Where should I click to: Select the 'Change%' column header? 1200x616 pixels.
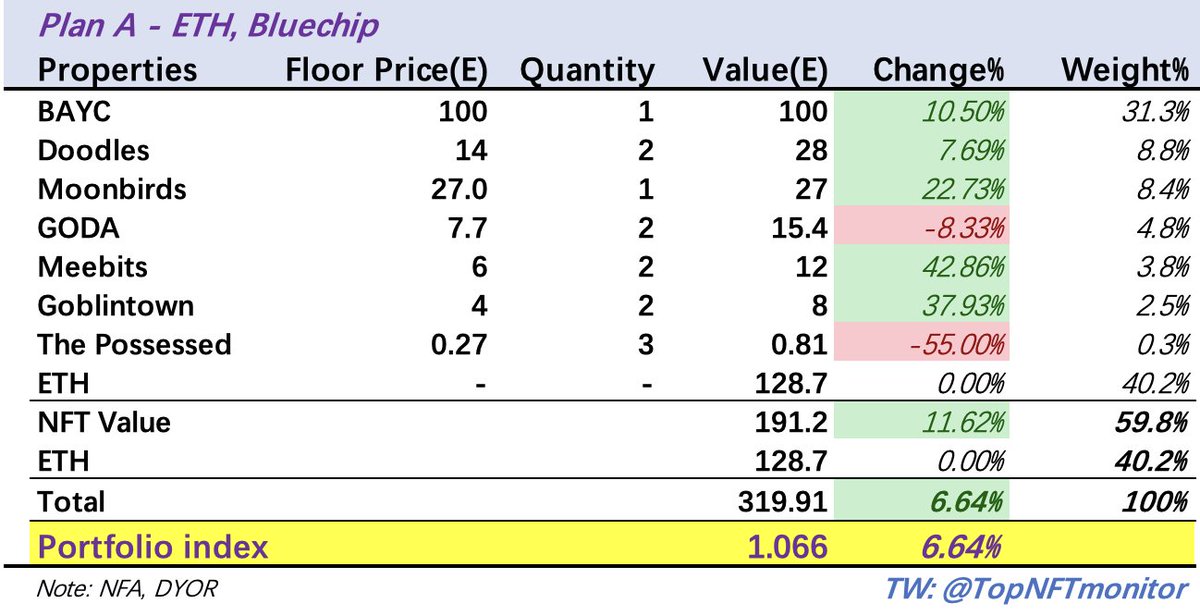939,70
